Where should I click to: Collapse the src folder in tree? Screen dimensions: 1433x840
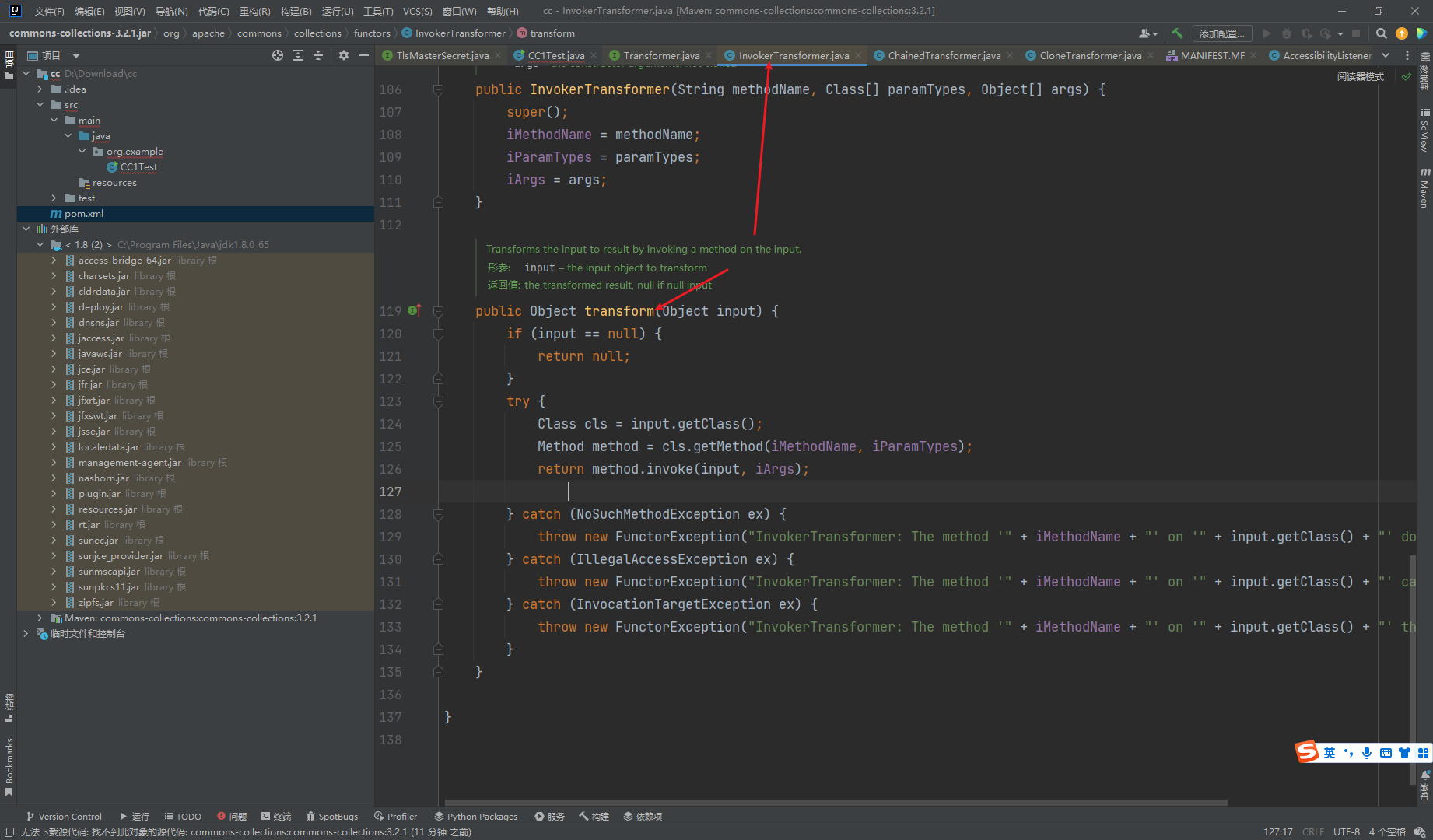pos(40,105)
